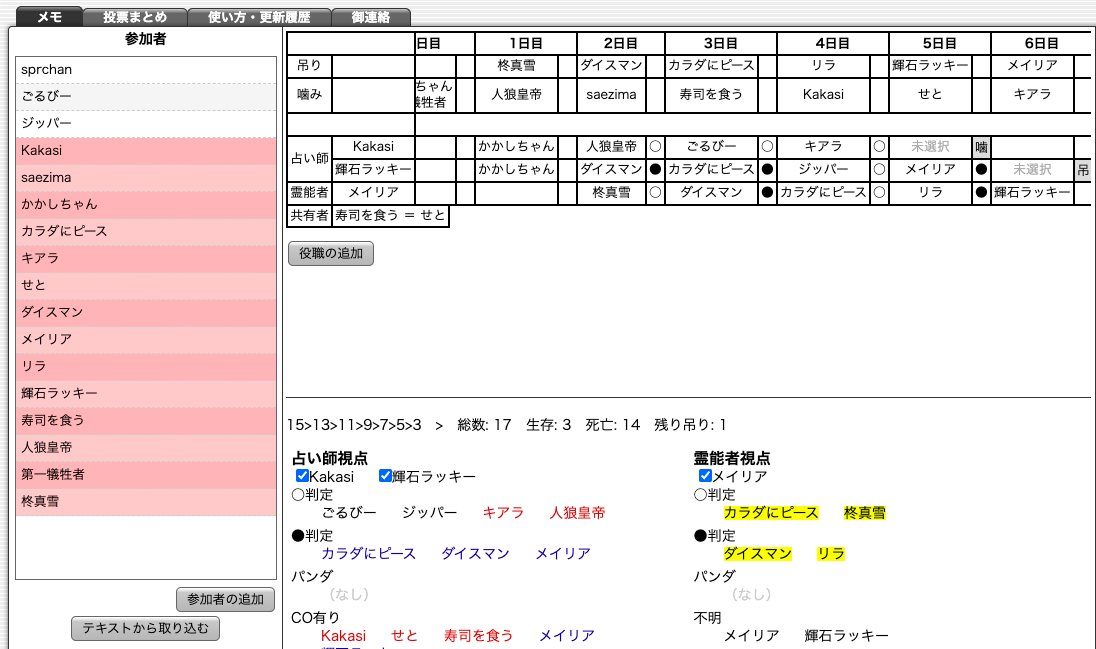Select リラ in the participant list

pos(145,366)
